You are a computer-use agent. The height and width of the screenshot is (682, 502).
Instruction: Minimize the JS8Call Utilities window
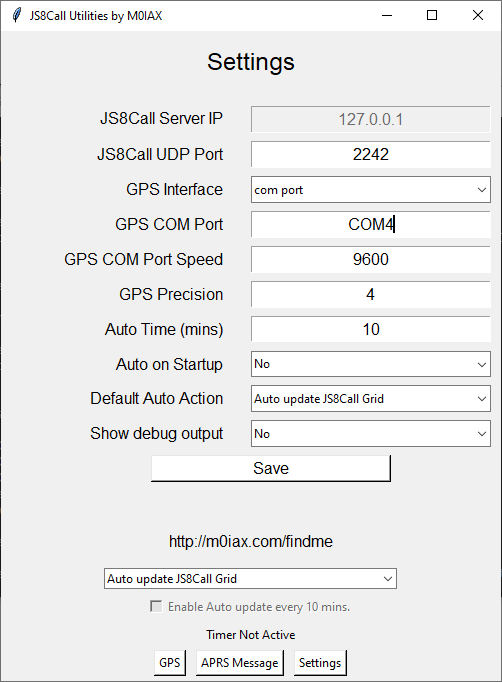point(387,16)
